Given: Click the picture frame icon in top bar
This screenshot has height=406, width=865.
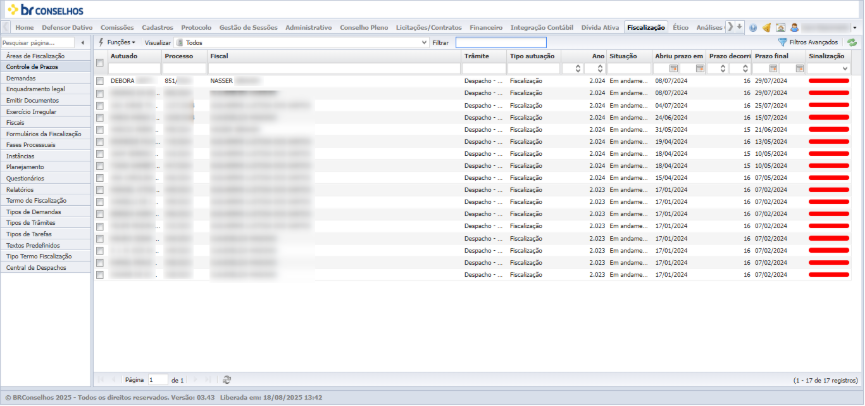Looking at the screenshot, I should (x=781, y=28).
